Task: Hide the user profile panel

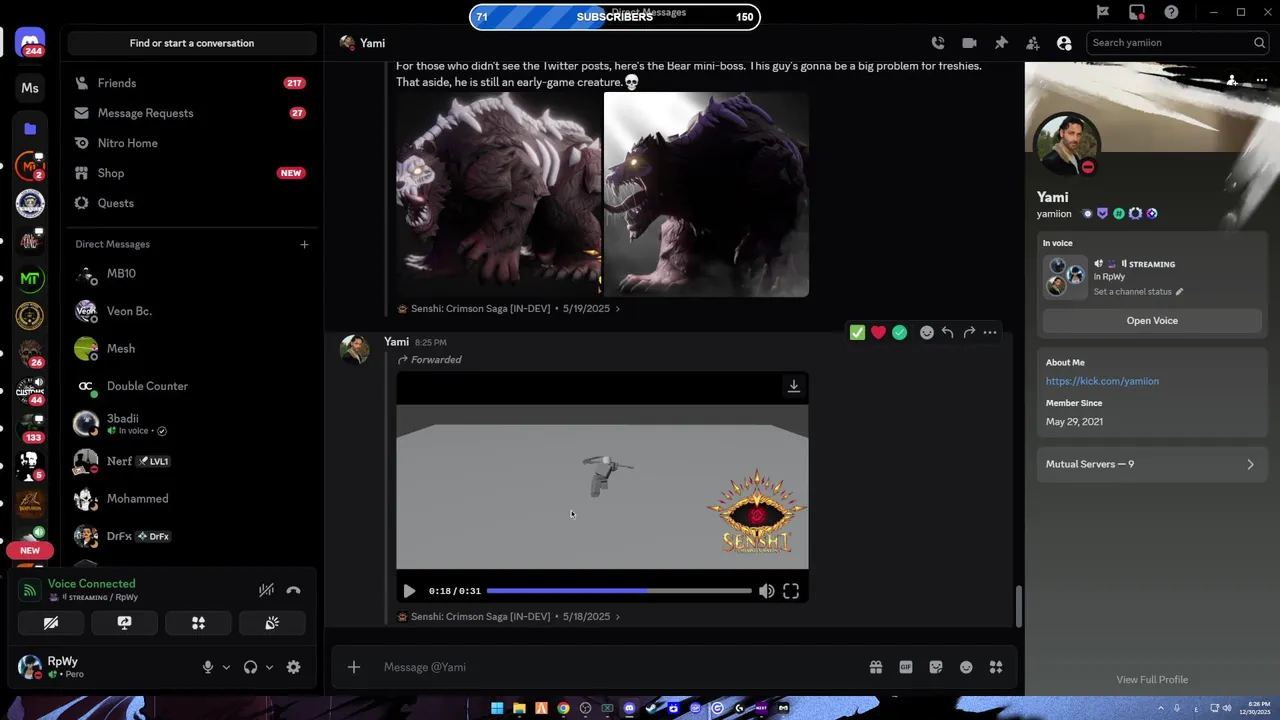Action: point(1064,43)
